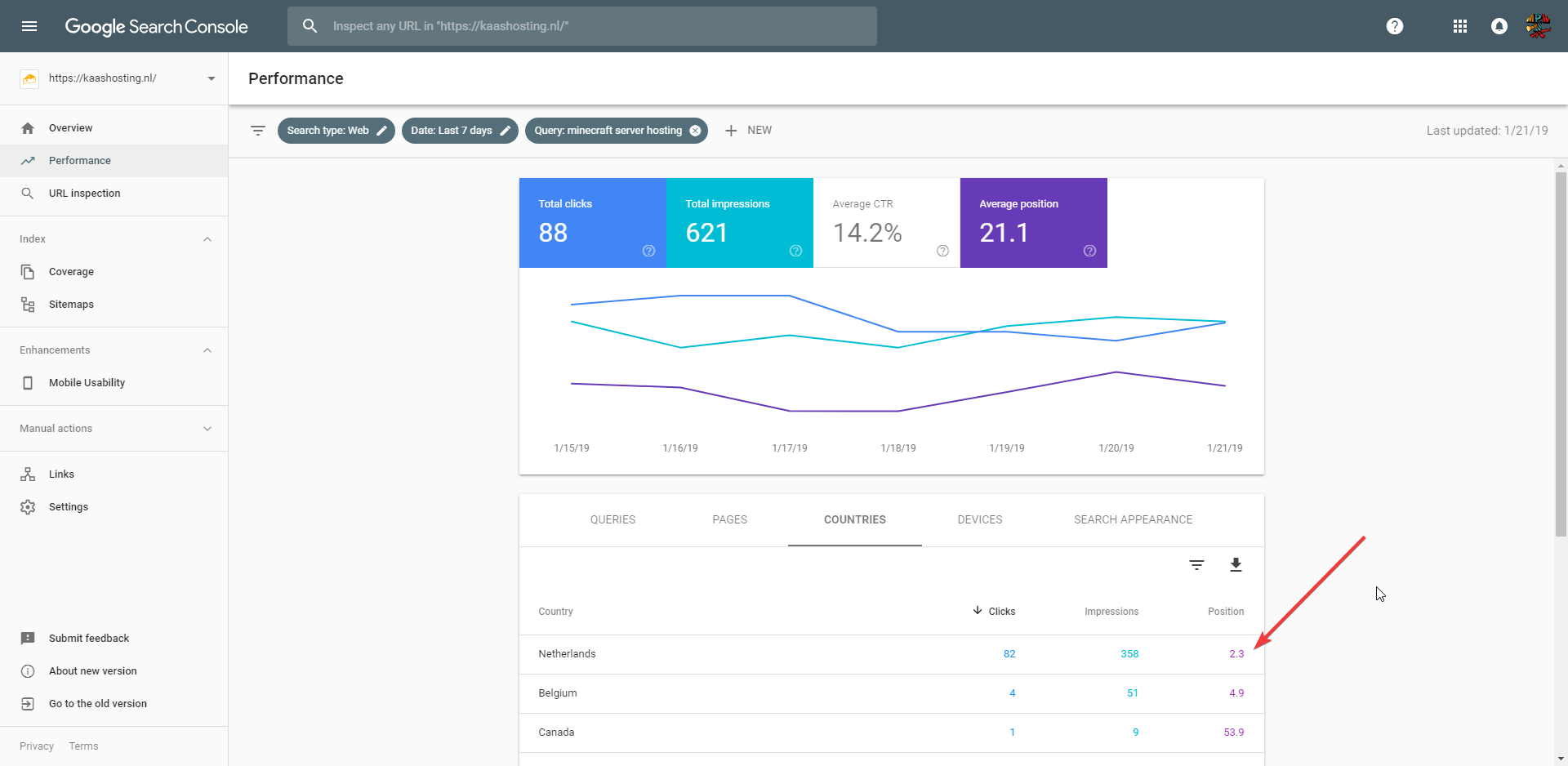Toggle the Average position metric card
Viewport: 1568px width, 766px height.
point(1033,223)
